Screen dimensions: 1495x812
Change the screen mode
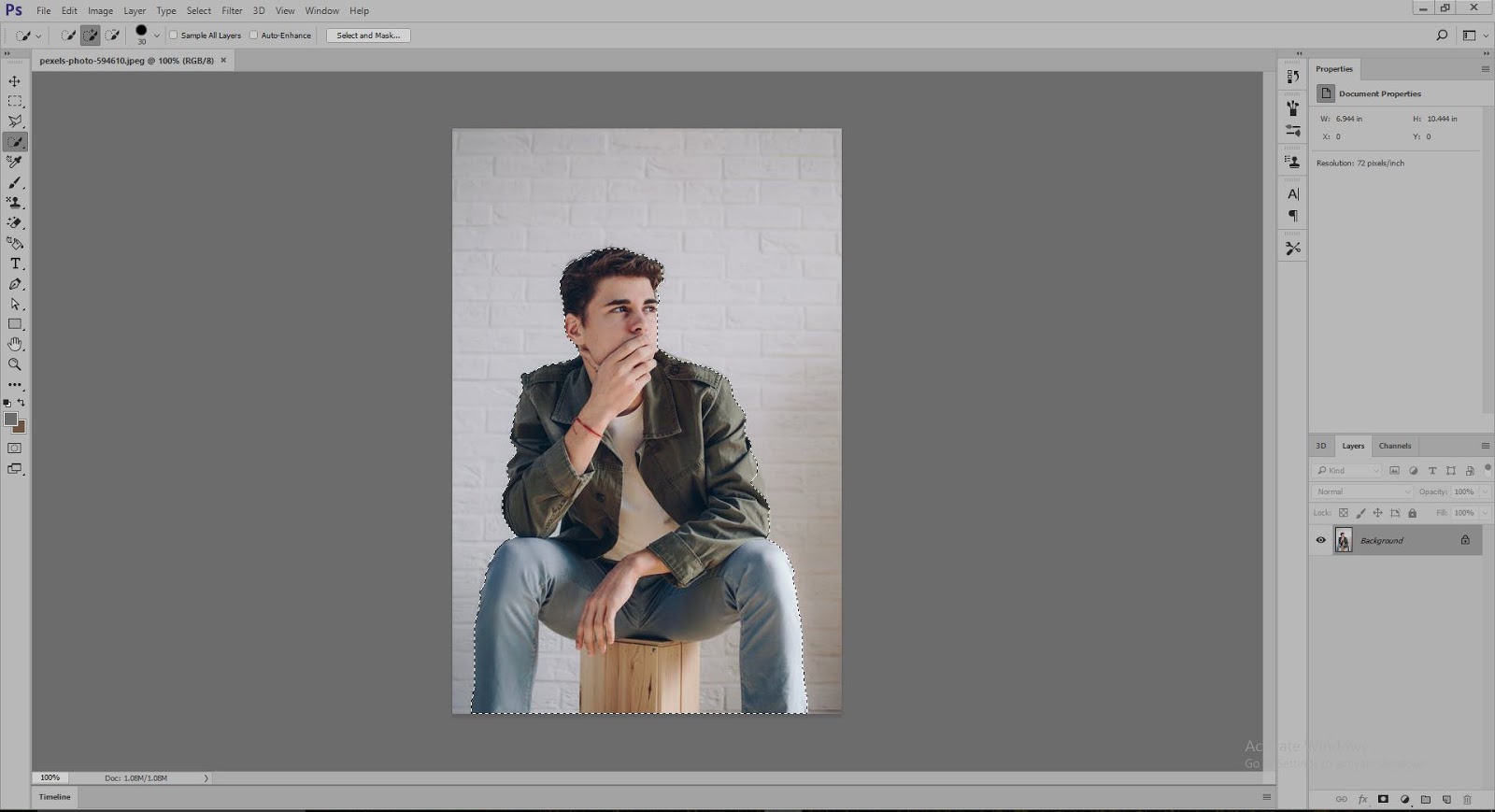(x=15, y=469)
